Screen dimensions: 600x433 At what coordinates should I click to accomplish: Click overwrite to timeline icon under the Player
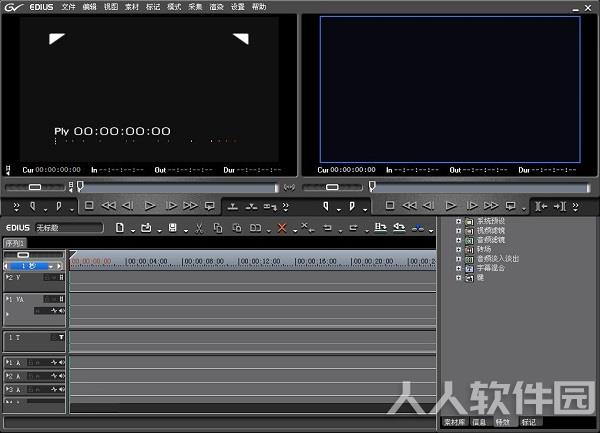(x=251, y=207)
